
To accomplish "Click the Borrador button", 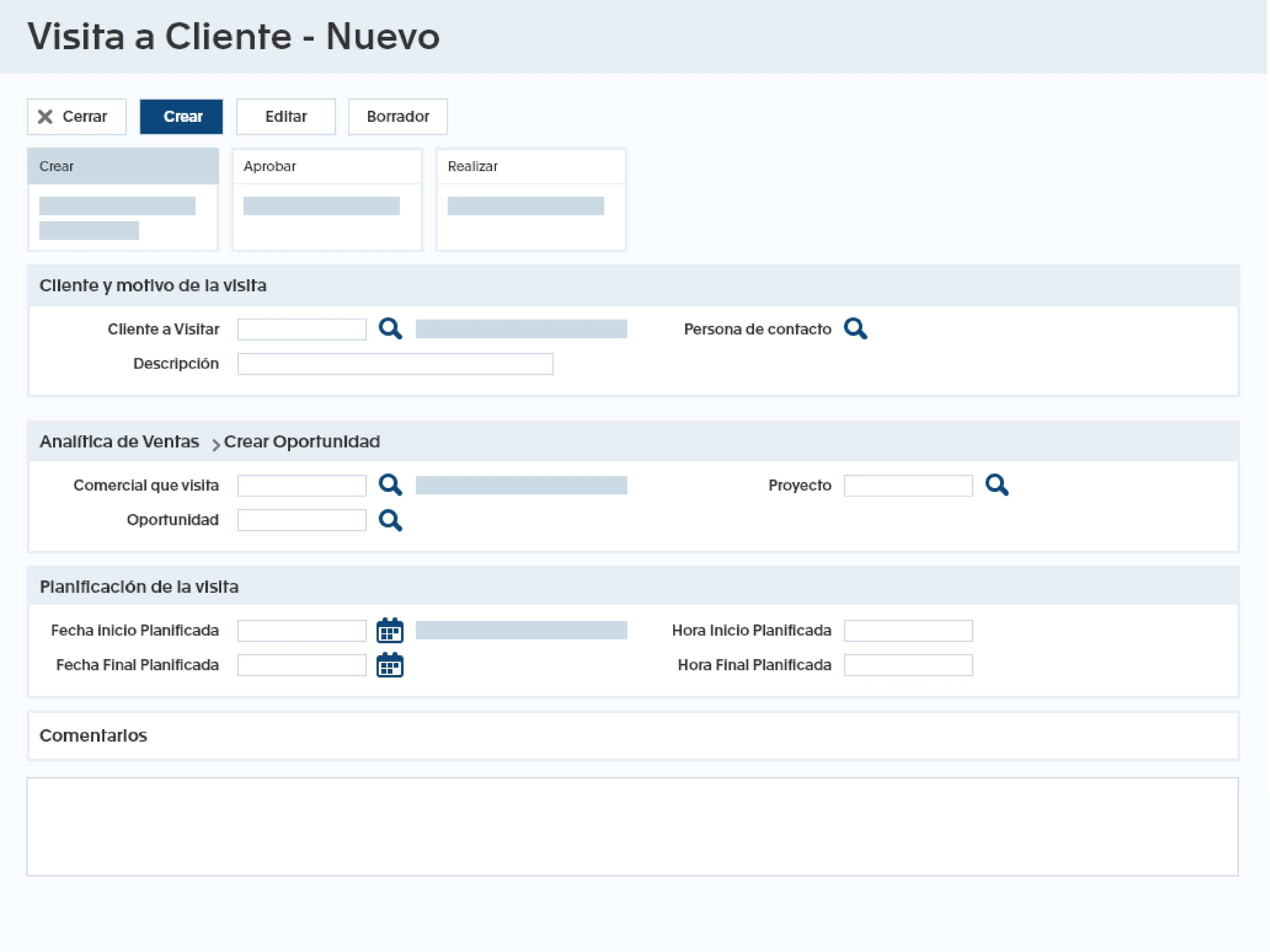I will (397, 116).
